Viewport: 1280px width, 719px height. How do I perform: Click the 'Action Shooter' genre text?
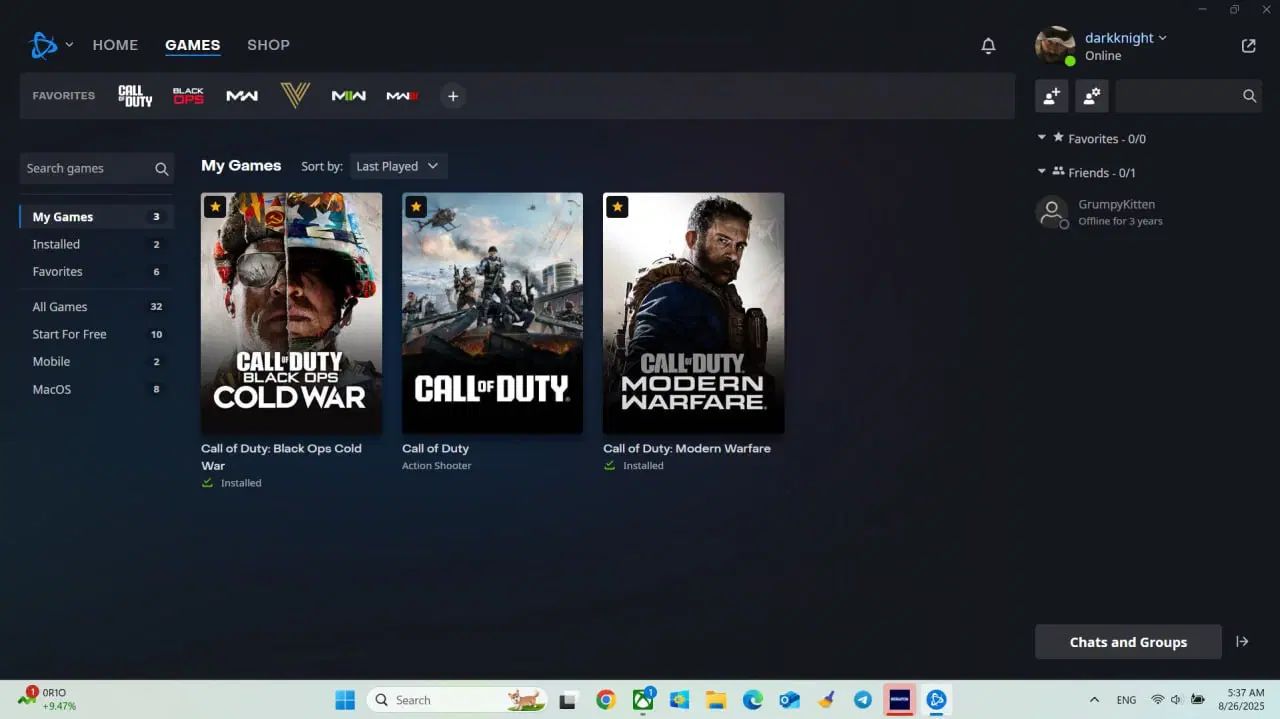pyautogui.click(x=436, y=466)
